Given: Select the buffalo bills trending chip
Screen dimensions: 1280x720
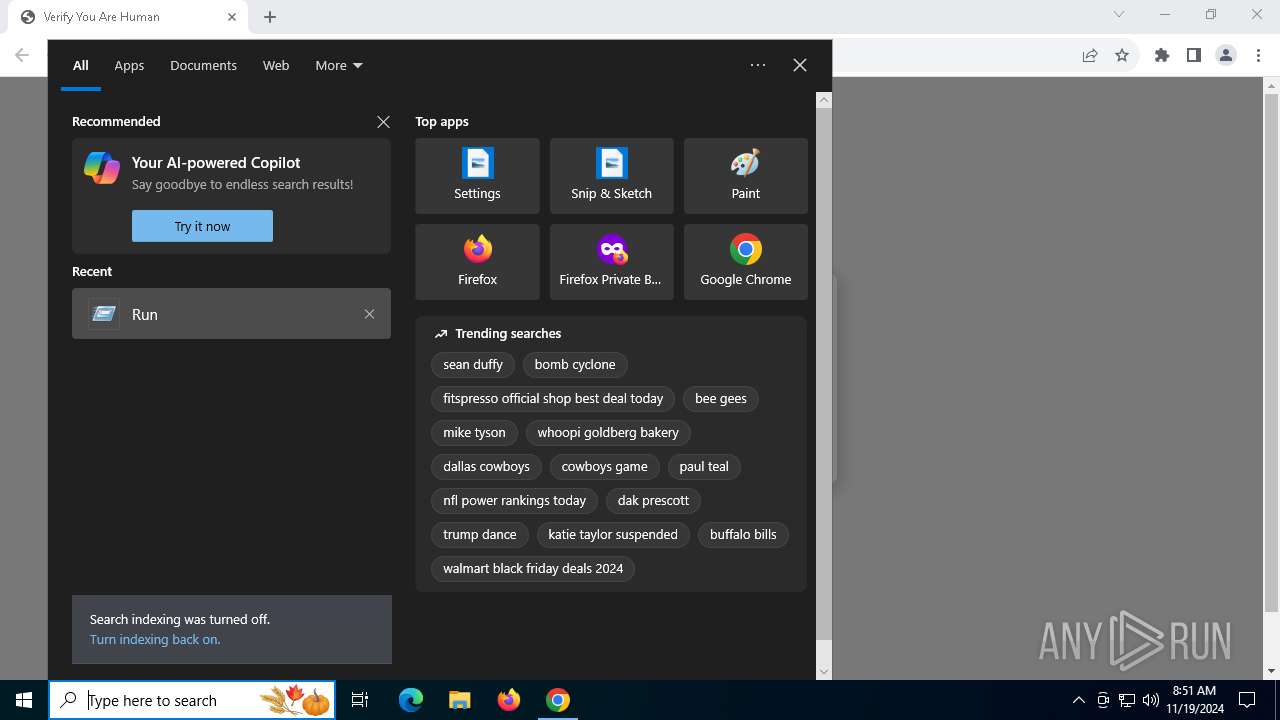Looking at the screenshot, I should click(x=743, y=535).
